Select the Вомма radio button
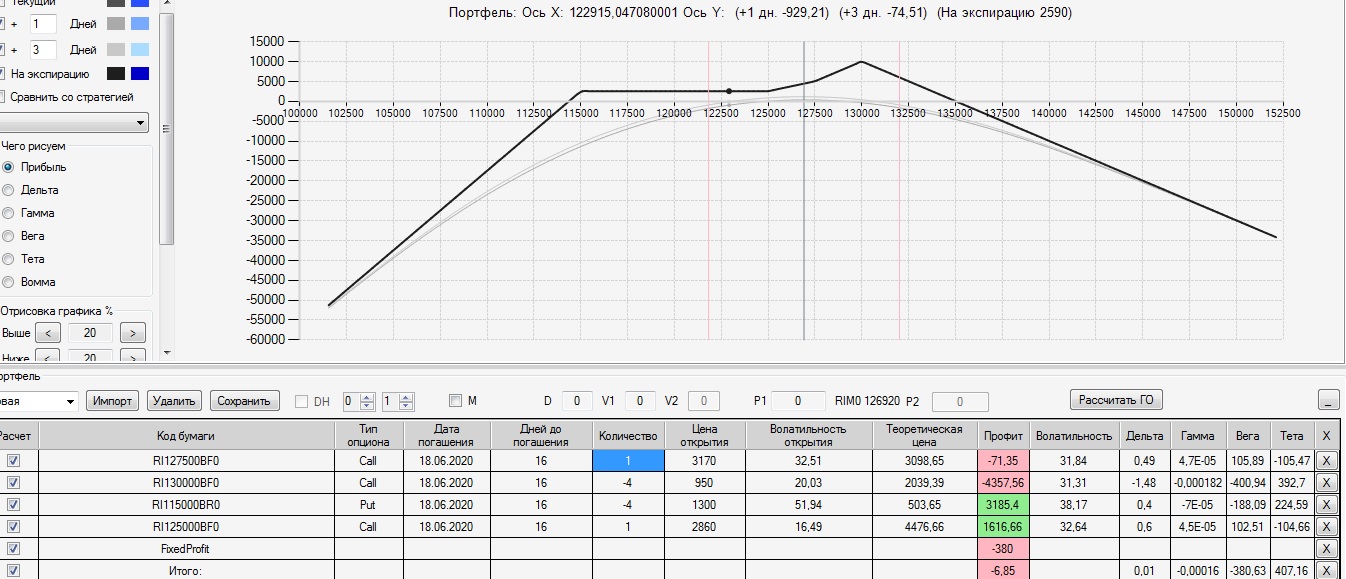 [9, 282]
